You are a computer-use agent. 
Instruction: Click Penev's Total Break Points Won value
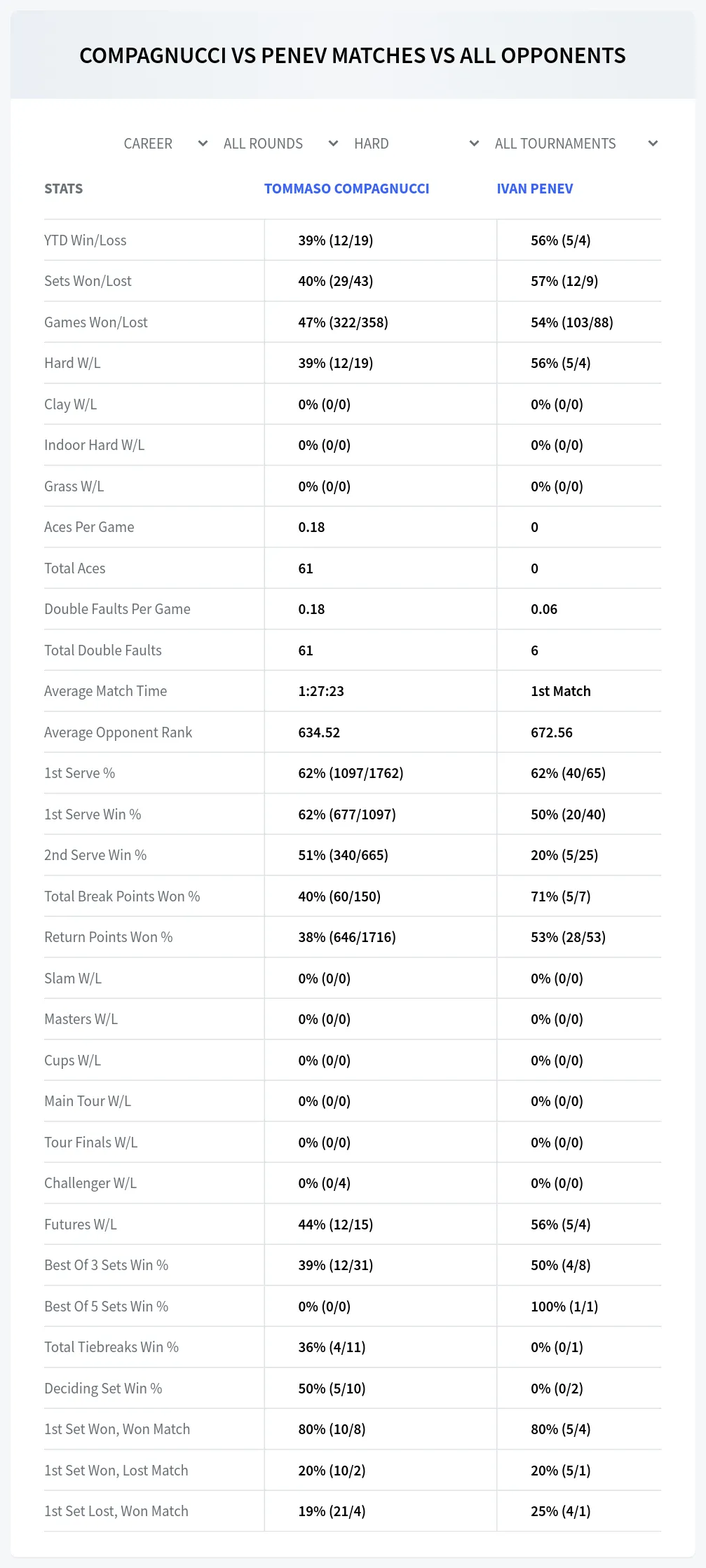click(560, 897)
